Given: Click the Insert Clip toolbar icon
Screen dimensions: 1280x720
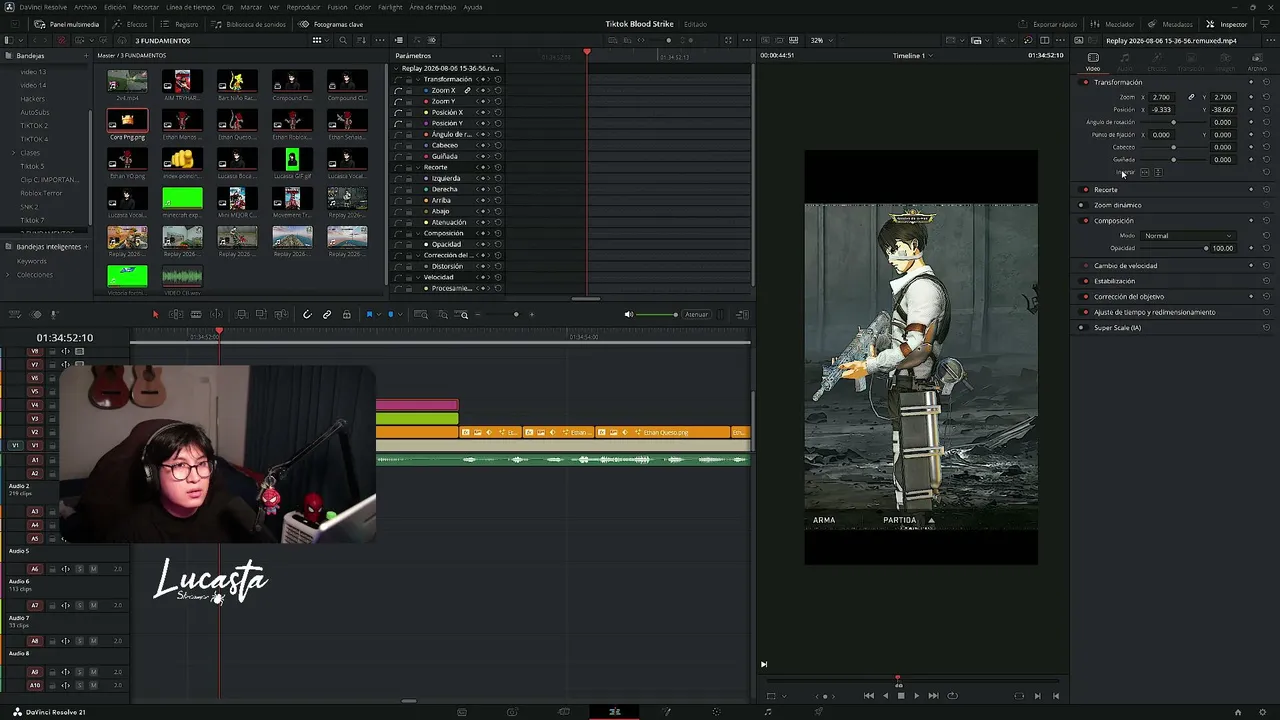Looking at the screenshot, I should pos(243,315).
